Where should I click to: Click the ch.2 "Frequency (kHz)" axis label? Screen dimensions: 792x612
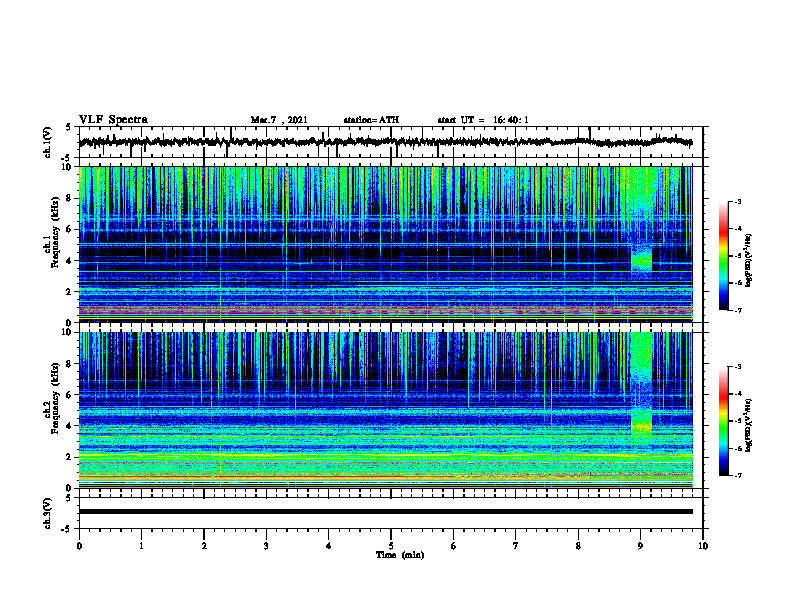tap(55, 397)
